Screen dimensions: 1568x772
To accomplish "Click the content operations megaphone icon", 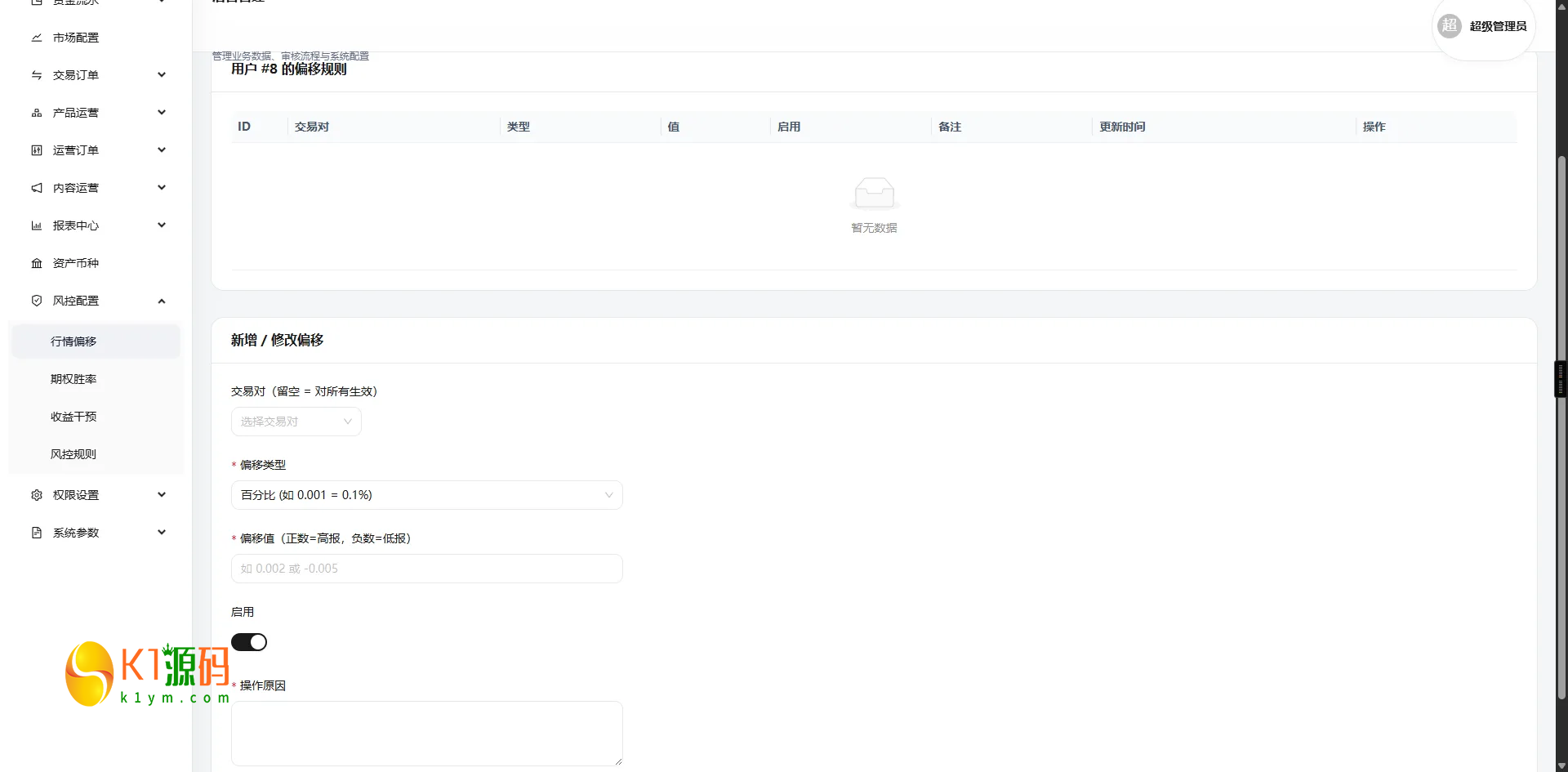I will click(x=37, y=188).
